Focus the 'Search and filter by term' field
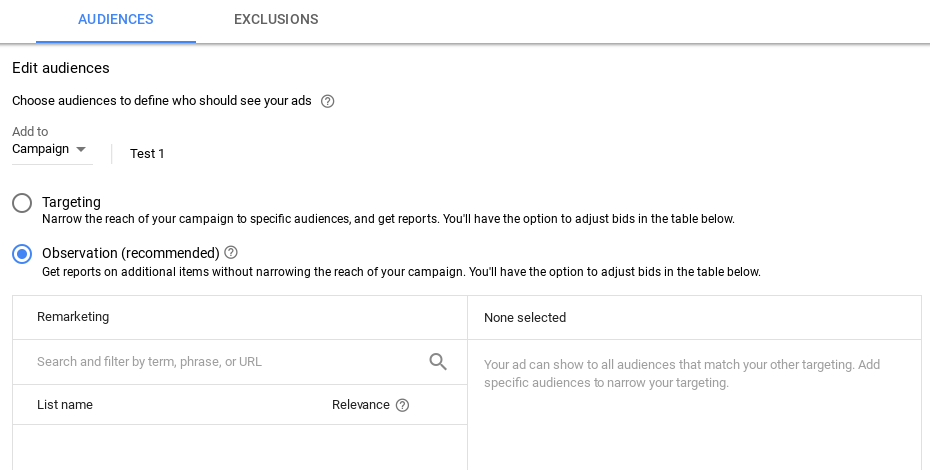 [220, 362]
